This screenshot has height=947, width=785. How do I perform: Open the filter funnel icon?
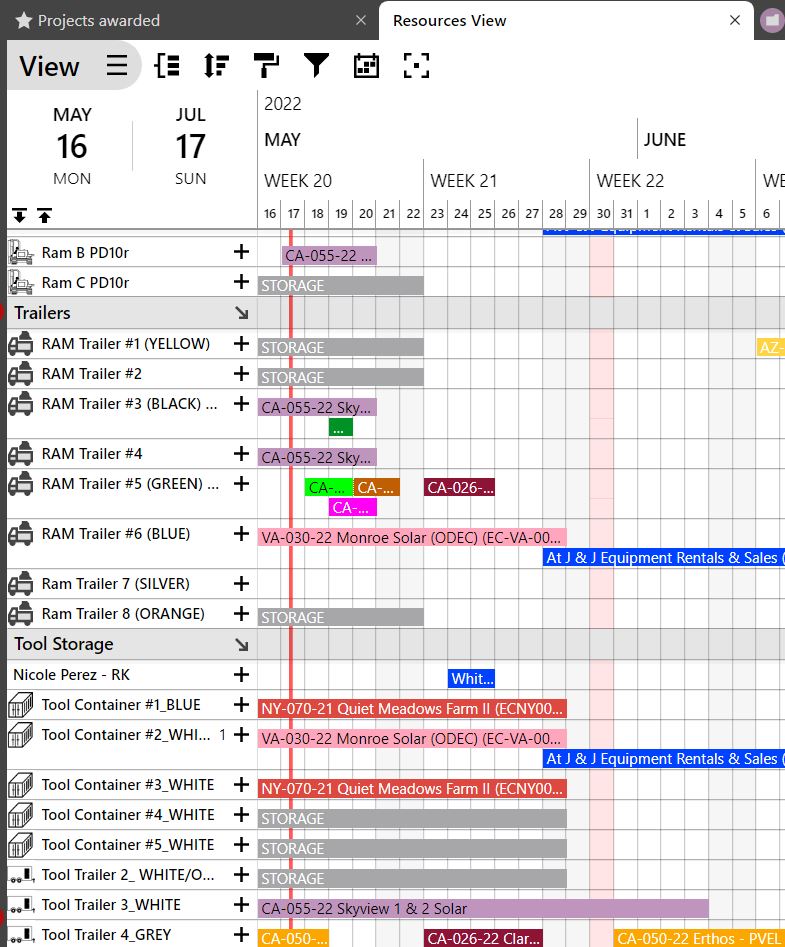[316, 65]
